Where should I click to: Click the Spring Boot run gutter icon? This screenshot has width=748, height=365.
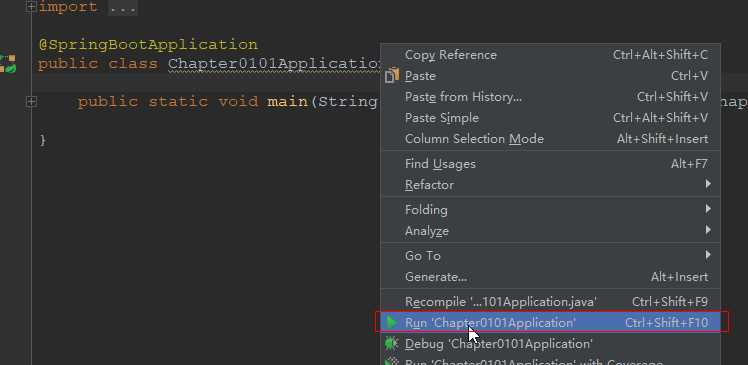point(9,64)
